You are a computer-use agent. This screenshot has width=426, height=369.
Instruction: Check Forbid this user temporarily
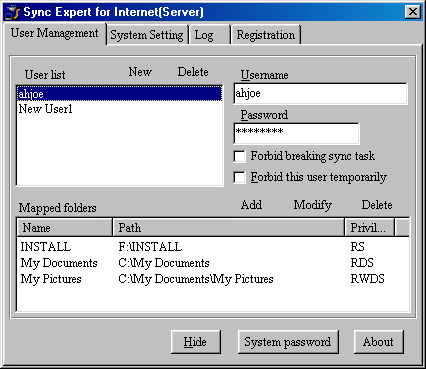239,177
